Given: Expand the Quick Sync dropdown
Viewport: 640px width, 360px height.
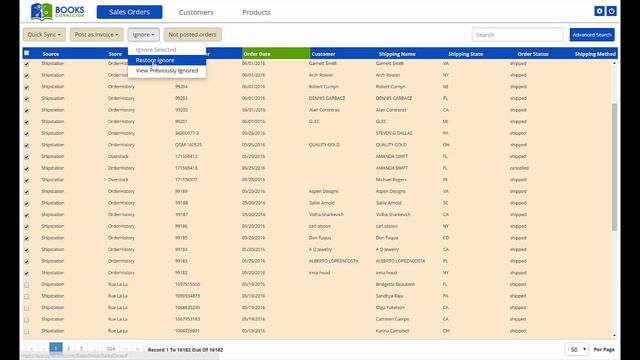Looking at the screenshot, I should (44, 35).
